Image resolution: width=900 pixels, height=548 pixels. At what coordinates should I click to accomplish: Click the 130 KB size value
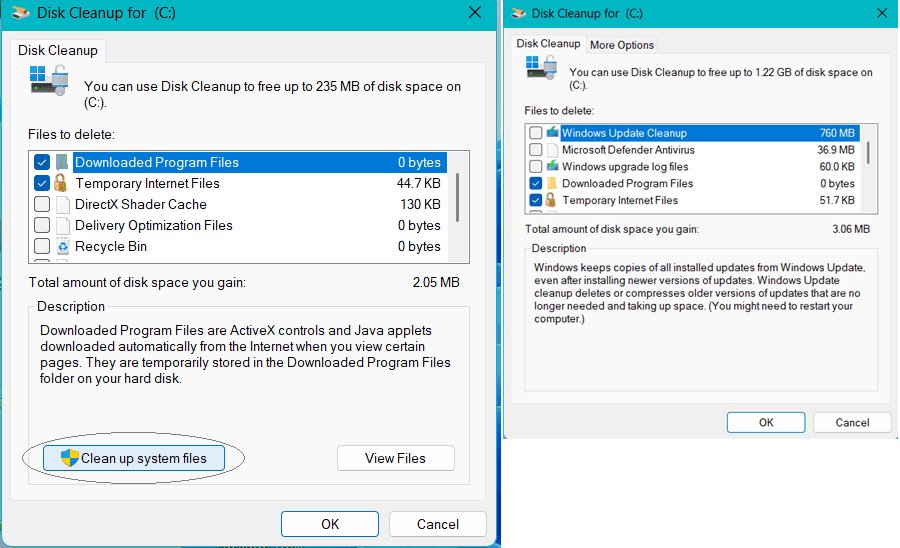(x=420, y=204)
